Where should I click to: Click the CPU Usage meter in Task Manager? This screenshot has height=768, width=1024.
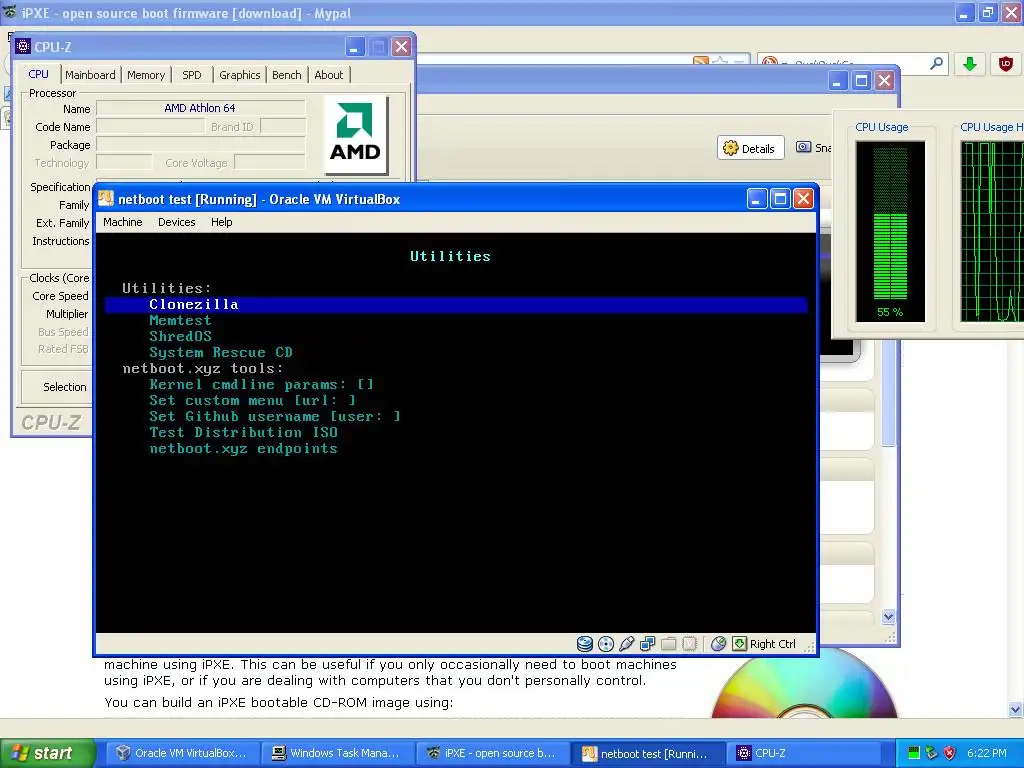click(x=890, y=231)
